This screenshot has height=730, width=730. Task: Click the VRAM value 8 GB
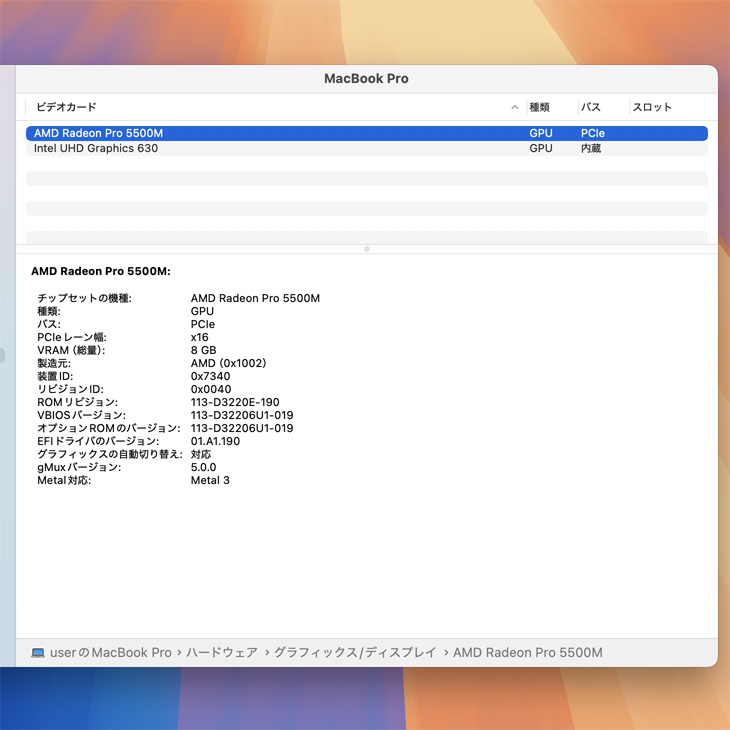click(x=203, y=350)
